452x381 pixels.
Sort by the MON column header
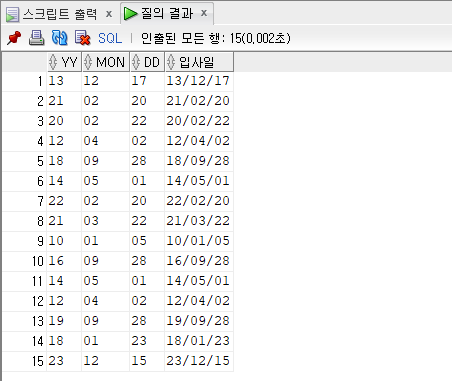point(106,62)
